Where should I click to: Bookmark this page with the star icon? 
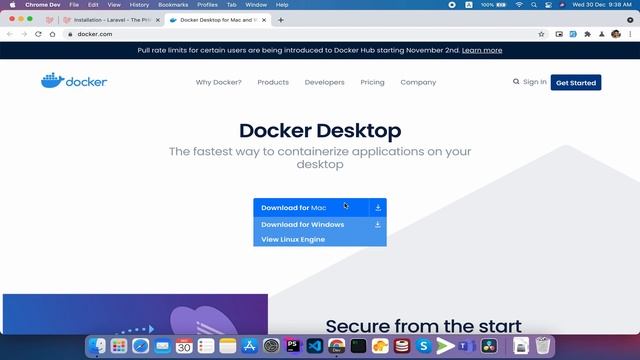(x=541, y=34)
